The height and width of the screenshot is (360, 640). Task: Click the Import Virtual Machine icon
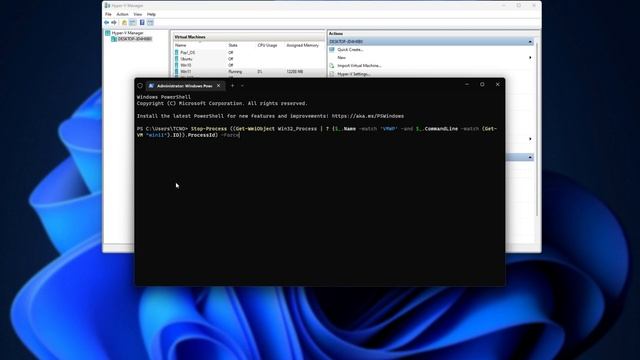click(332, 66)
